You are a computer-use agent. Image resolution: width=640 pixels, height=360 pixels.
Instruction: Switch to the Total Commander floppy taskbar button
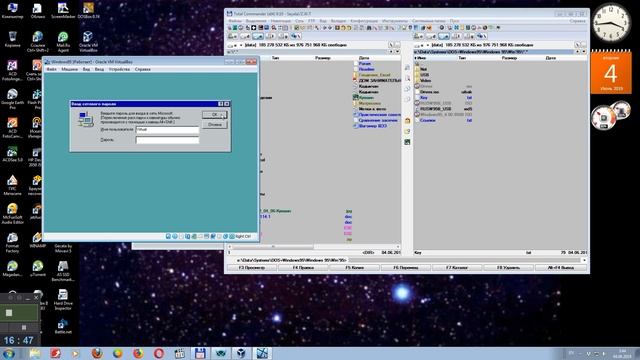click(x=200, y=353)
